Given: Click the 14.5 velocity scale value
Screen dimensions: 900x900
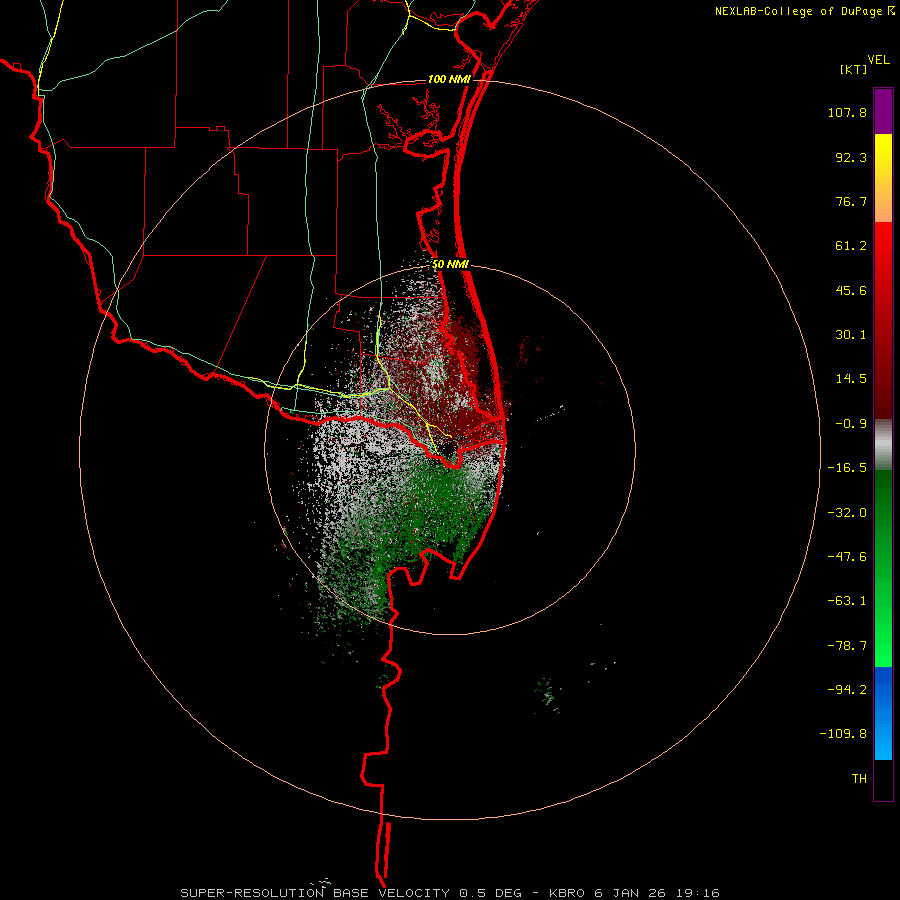Looking at the screenshot, I should click(851, 379).
